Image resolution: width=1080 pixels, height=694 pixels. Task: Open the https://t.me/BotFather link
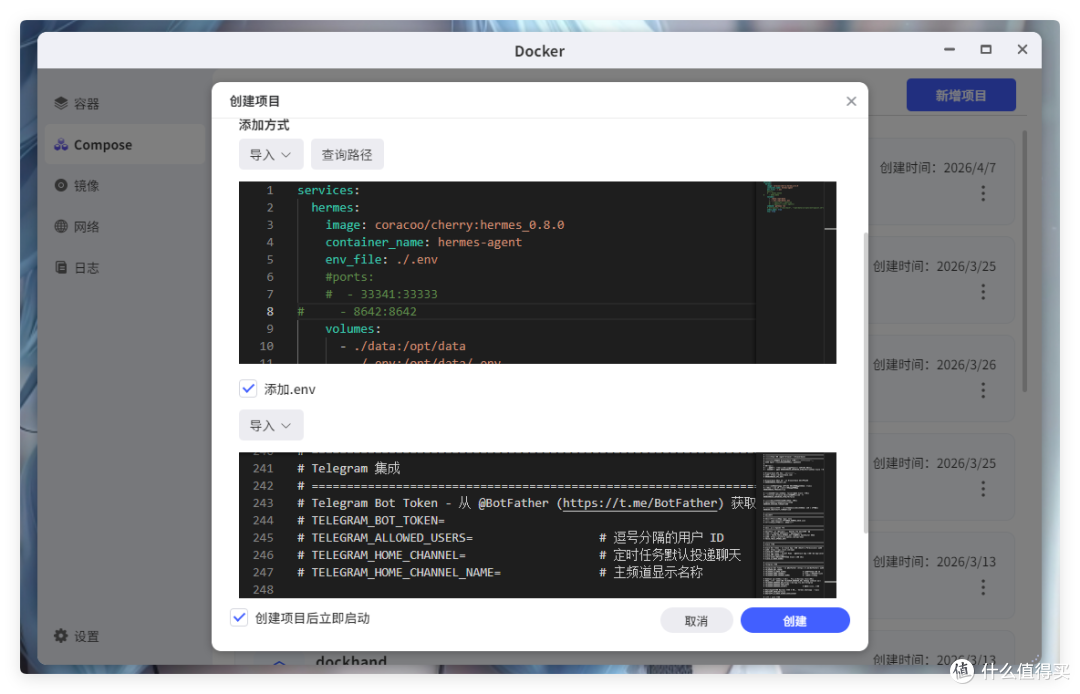coord(641,503)
